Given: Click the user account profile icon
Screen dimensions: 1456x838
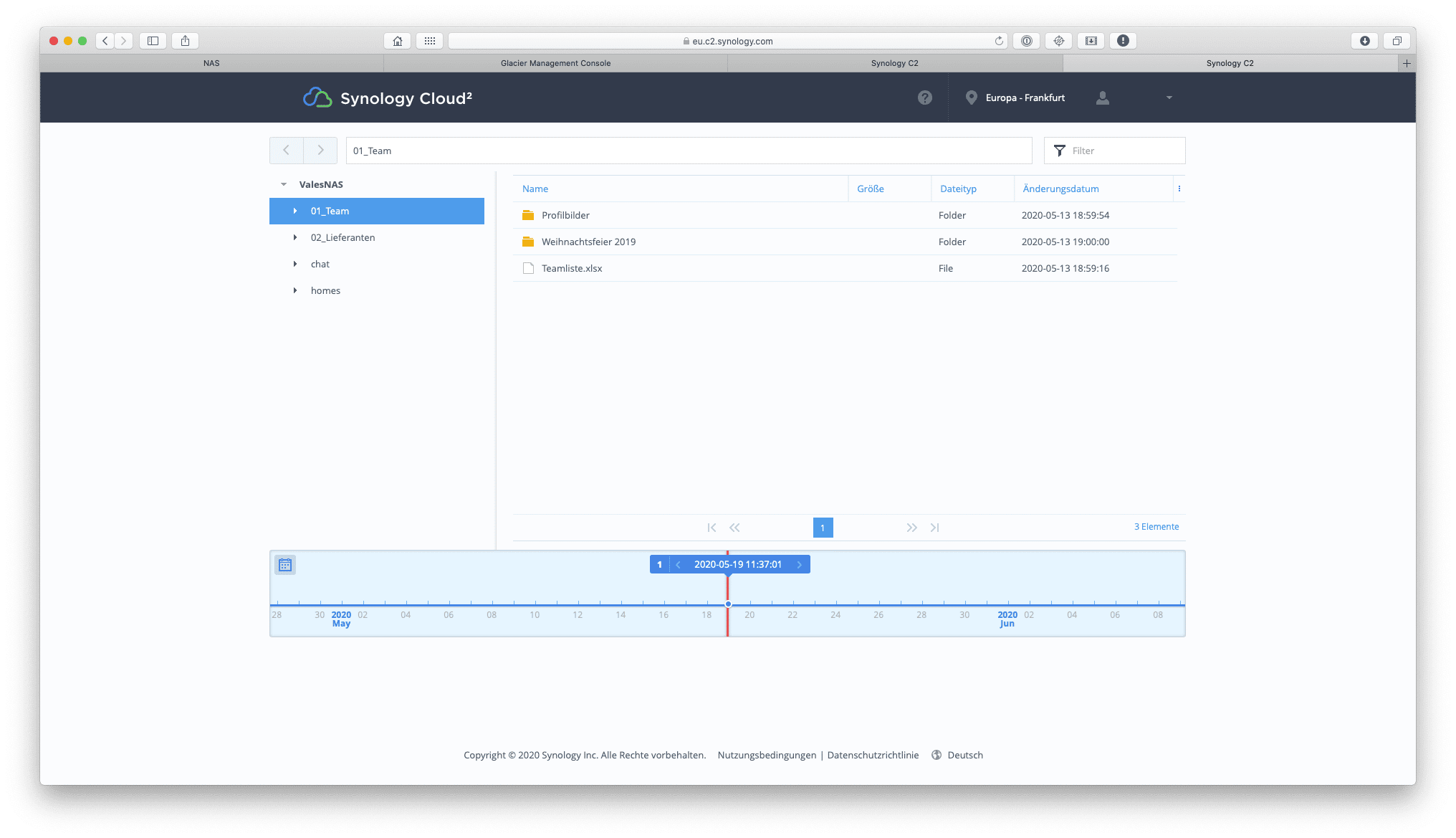Looking at the screenshot, I should 1103,97.
